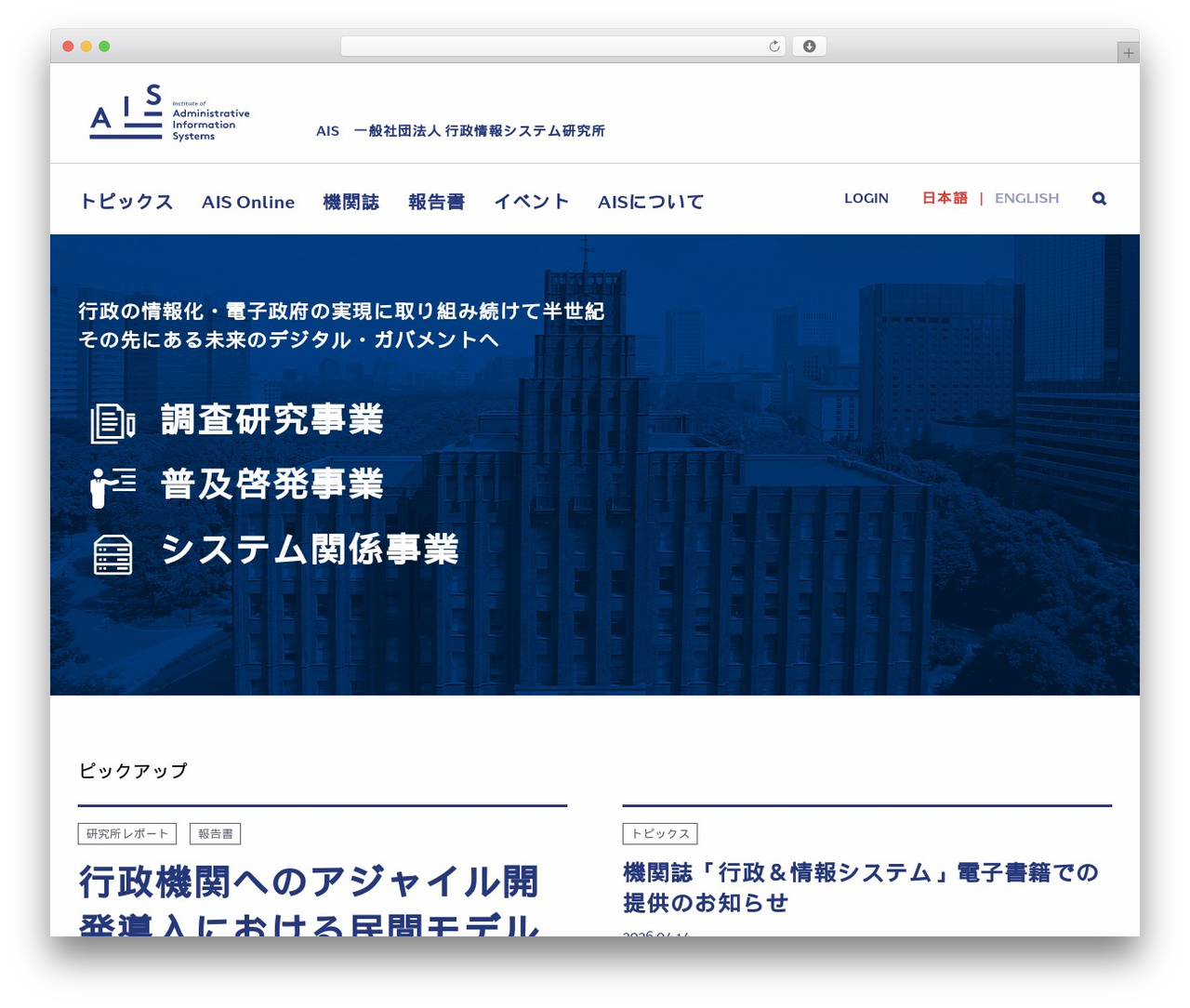Open a new browser tab with plus button
The width and height of the screenshot is (1190, 1008).
[x=1128, y=53]
